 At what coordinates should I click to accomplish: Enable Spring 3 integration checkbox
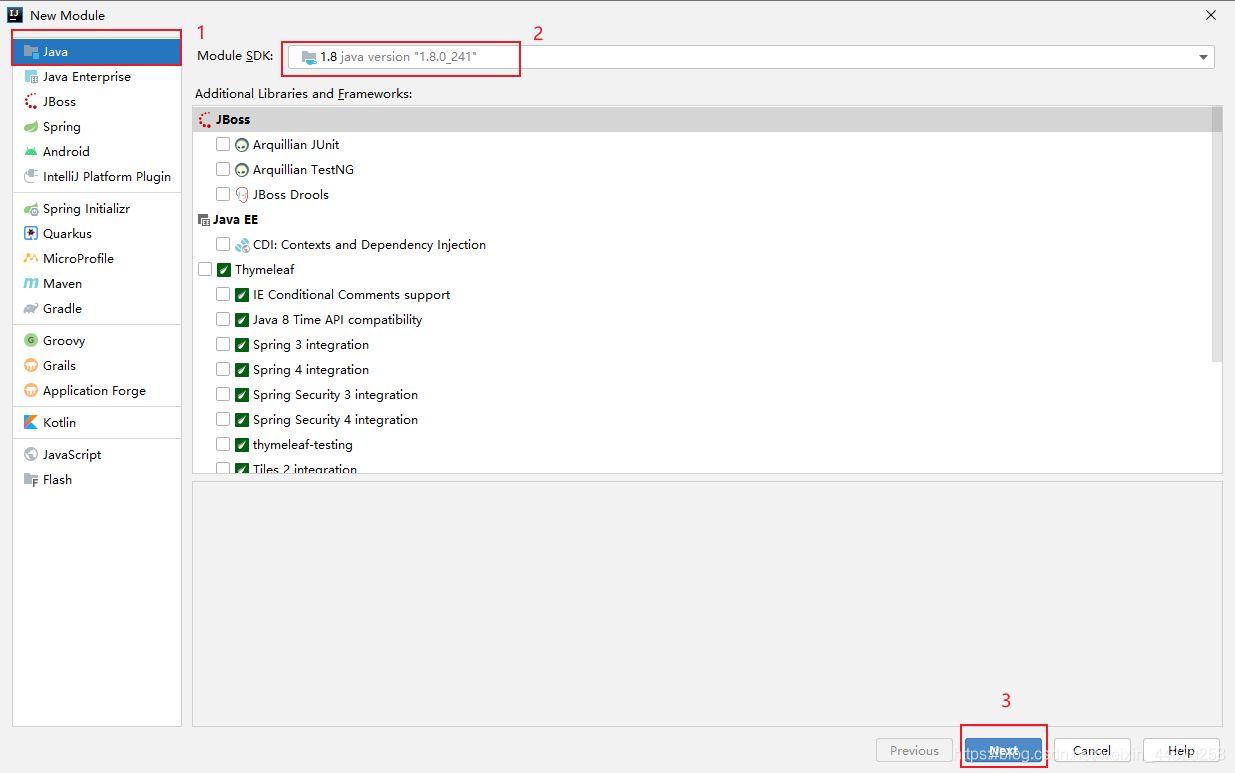[223, 344]
